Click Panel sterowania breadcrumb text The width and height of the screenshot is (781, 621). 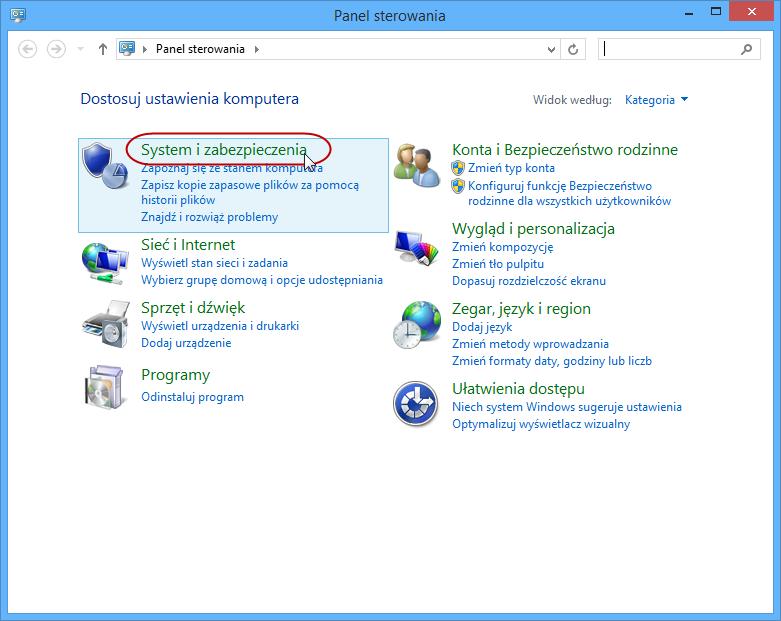[x=200, y=49]
